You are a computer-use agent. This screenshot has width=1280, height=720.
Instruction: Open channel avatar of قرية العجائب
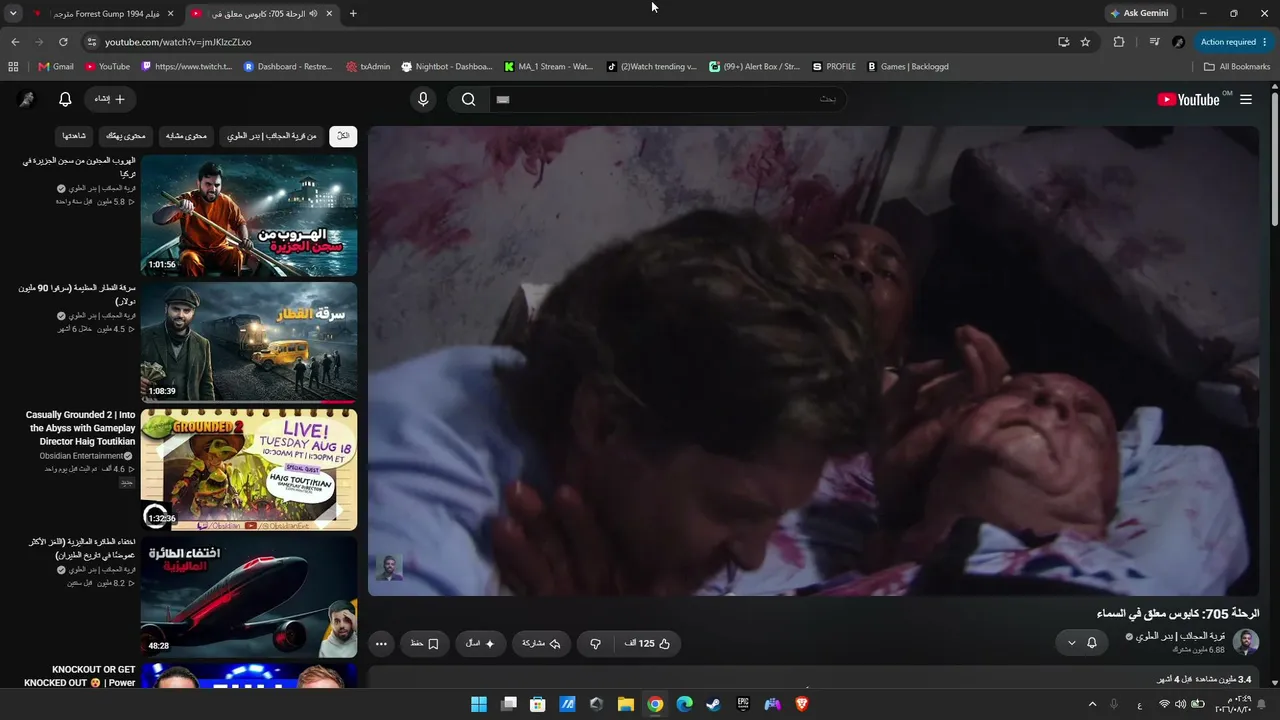click(1246, 641)
